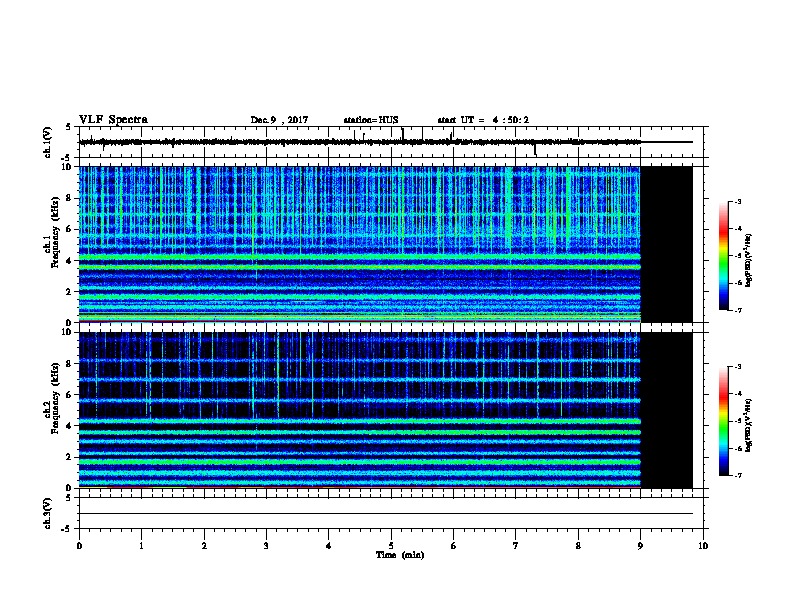Click time-axis tick label "7"

tap(516, 546)
